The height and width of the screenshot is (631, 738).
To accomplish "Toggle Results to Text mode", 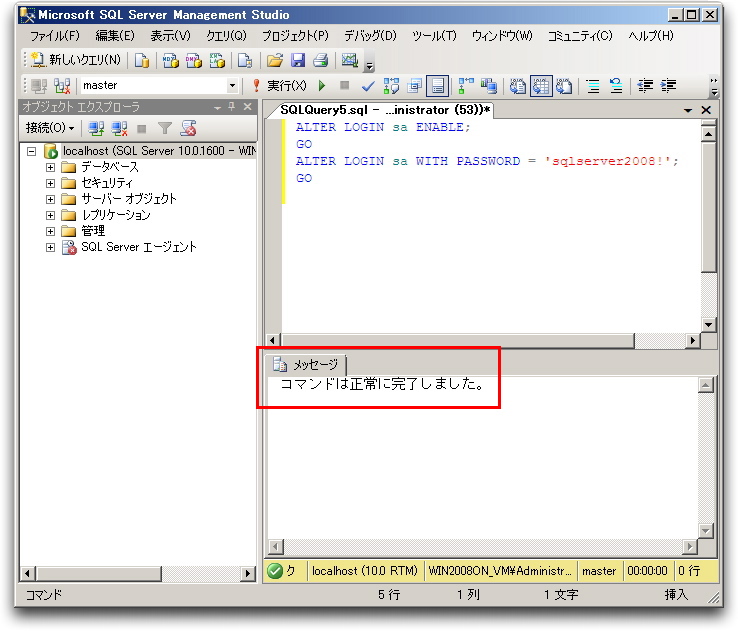I will coord(518,86).
